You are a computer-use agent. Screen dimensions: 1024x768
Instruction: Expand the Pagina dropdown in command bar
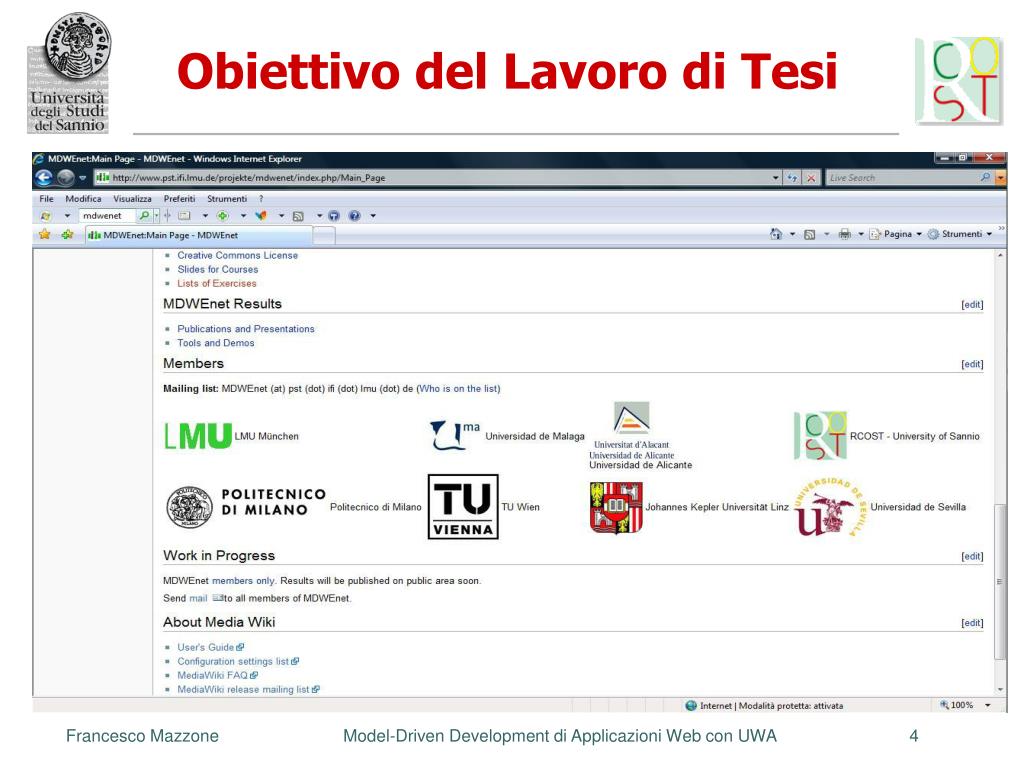click(x=919, y=234)
